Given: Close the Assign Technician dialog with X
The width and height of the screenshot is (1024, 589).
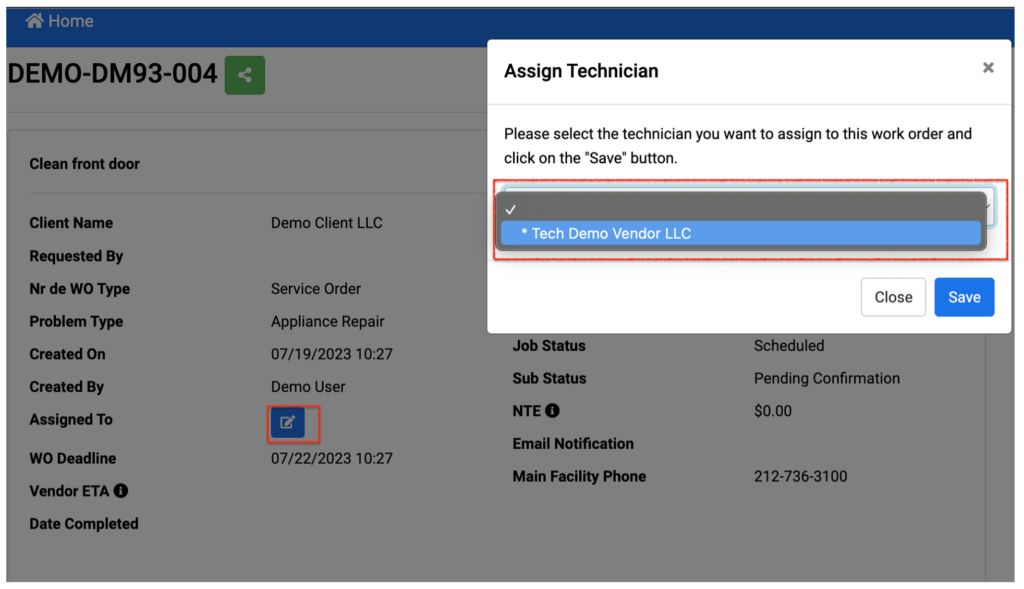Looking at the screenshot, I should (988, 68).
